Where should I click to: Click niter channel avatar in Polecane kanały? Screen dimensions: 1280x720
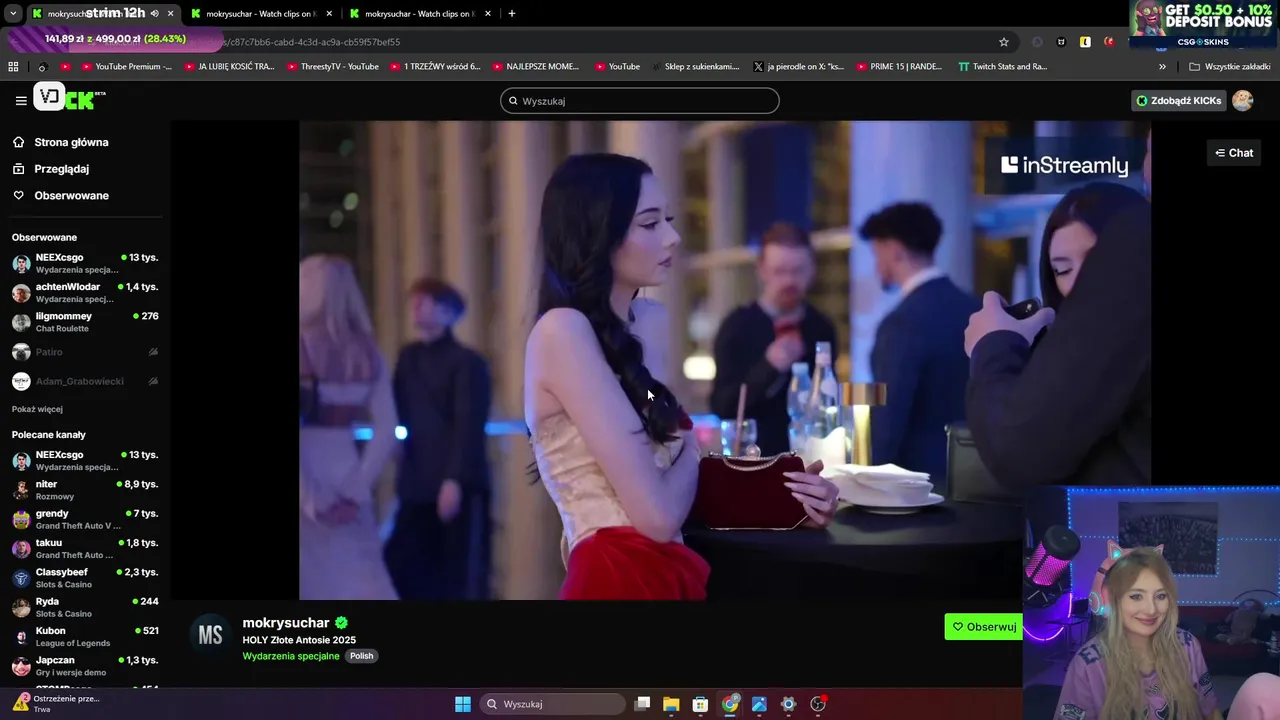(21, 490)
